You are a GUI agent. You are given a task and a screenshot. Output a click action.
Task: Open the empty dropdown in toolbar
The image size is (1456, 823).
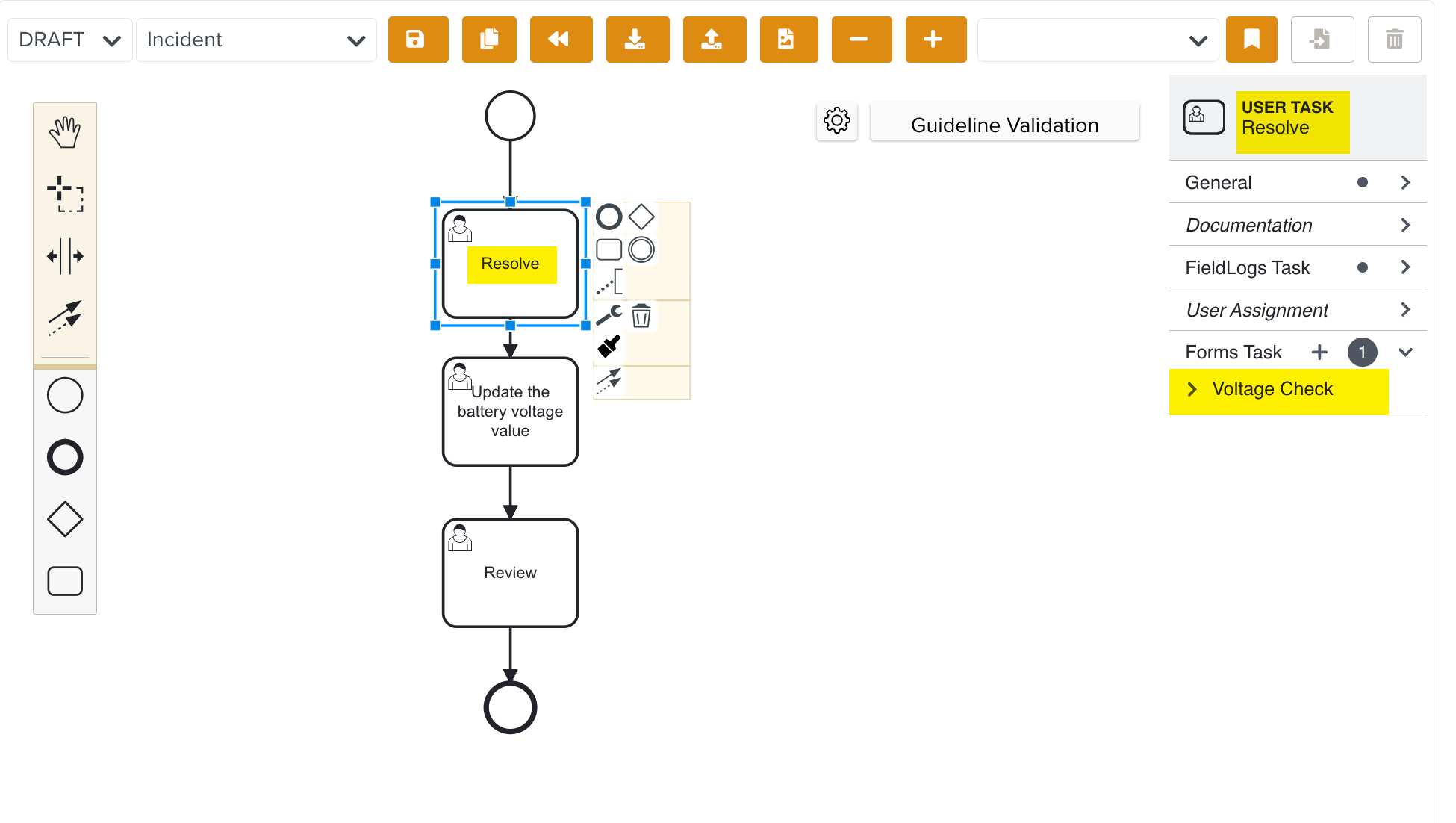(1097, 40)
